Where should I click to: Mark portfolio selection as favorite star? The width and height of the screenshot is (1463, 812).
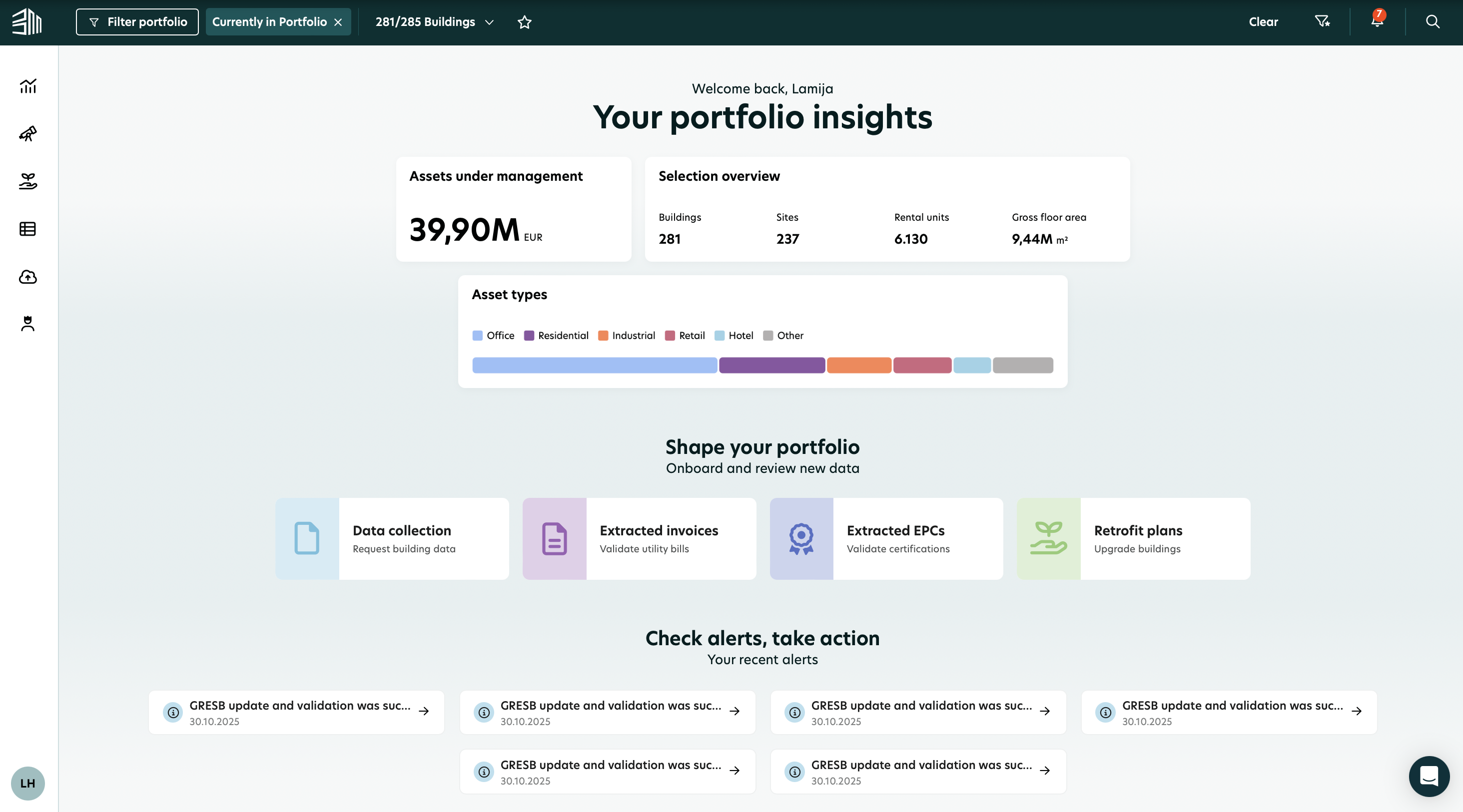point(524,22)
